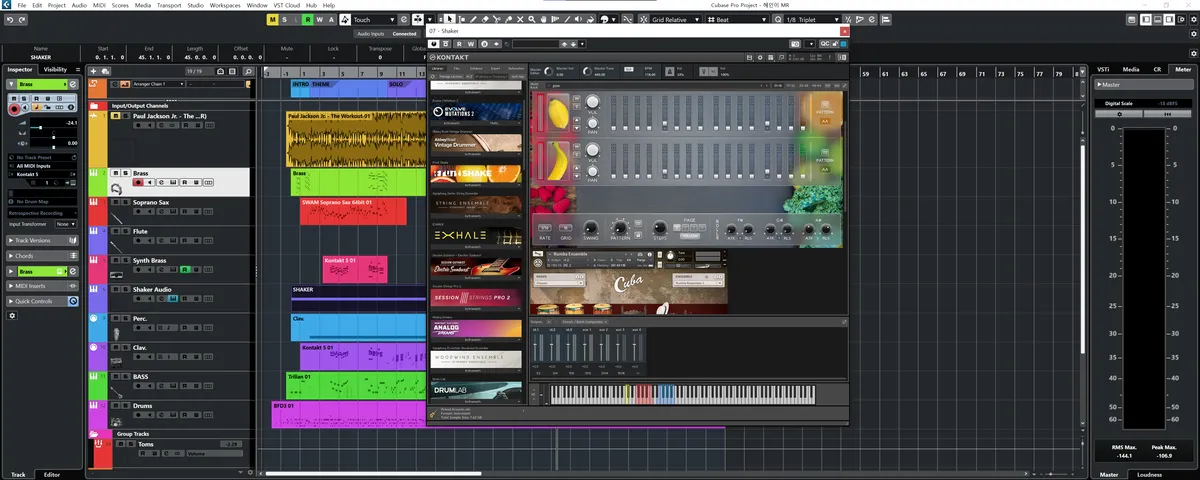Screen dimensions: 1200x480
Task: Select the Erase tool
Action: [486, 20]
